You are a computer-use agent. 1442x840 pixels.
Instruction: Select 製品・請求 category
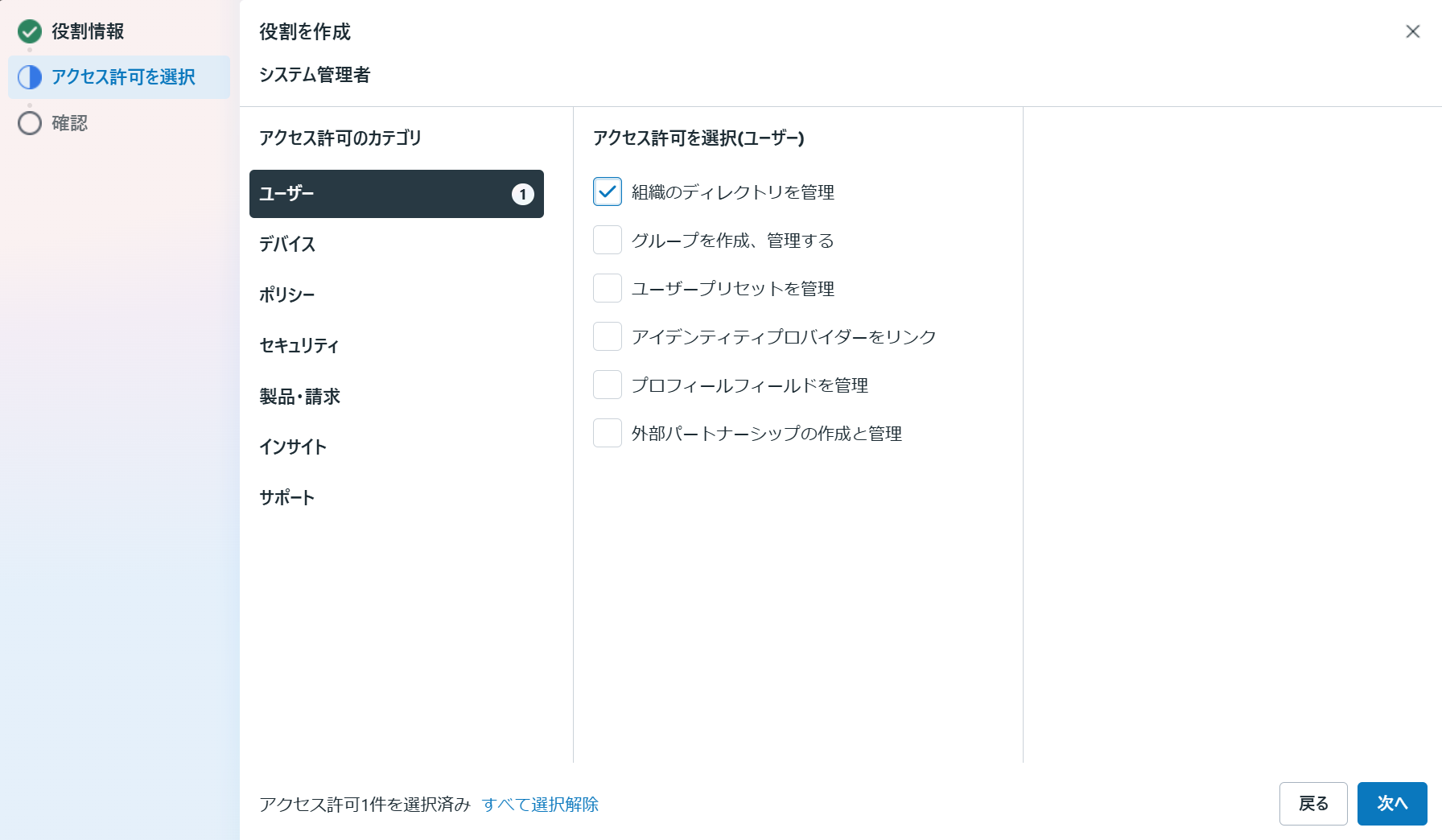point(299,397)
